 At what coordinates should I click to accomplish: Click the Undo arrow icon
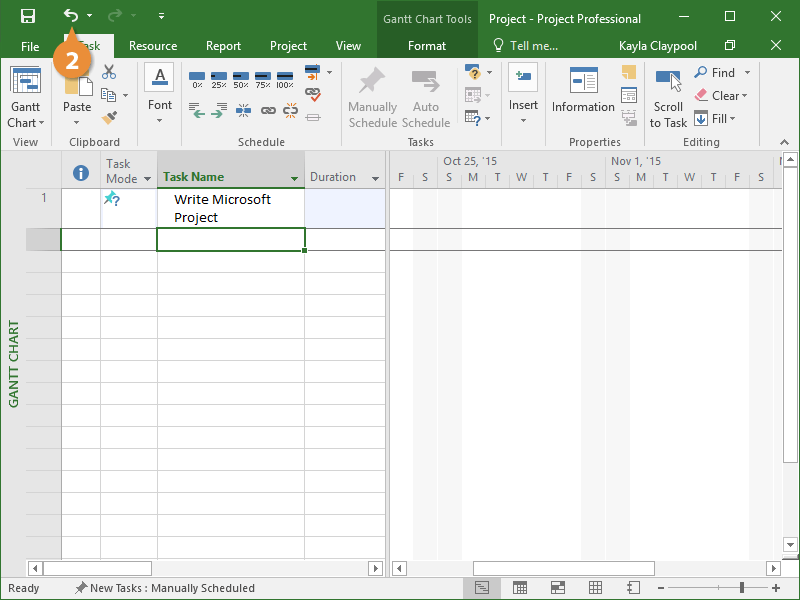[70, 16]
